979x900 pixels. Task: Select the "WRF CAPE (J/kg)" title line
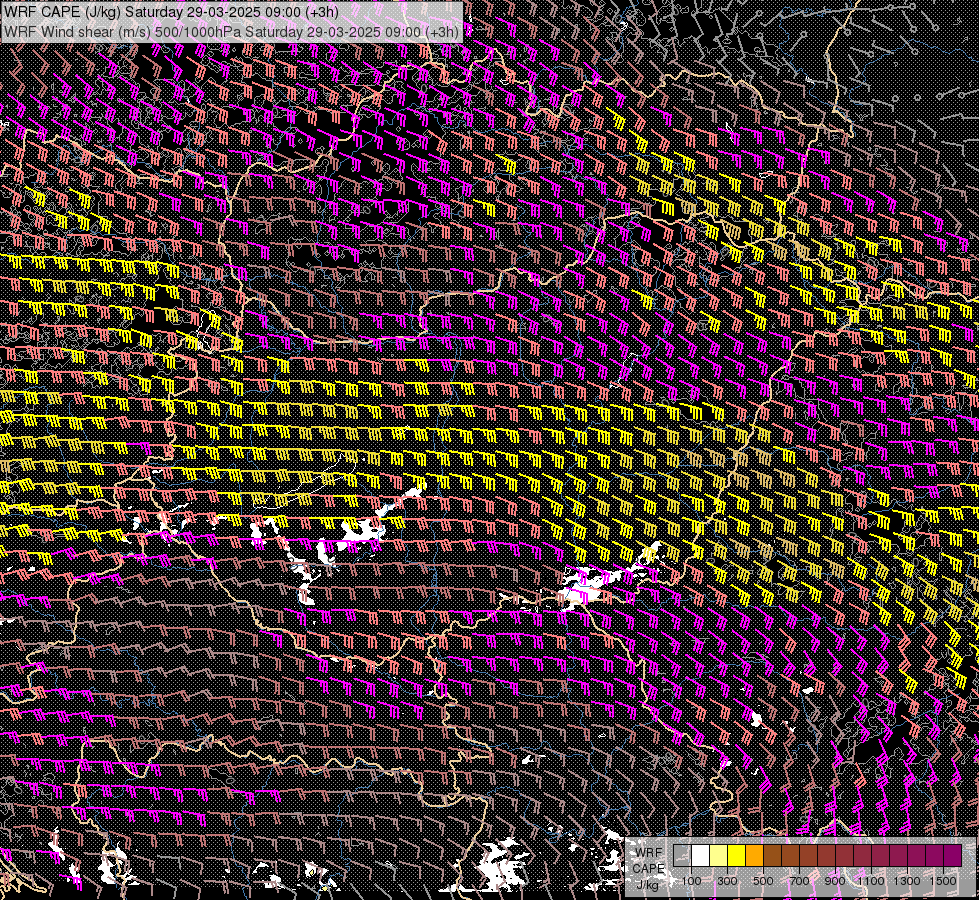click(x=171, y=12)
